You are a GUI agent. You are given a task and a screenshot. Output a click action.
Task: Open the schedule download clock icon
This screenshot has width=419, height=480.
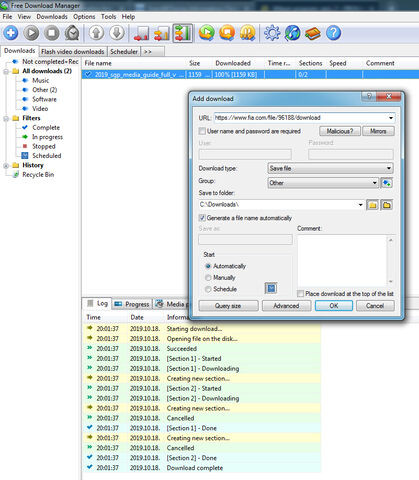point(72,33)
